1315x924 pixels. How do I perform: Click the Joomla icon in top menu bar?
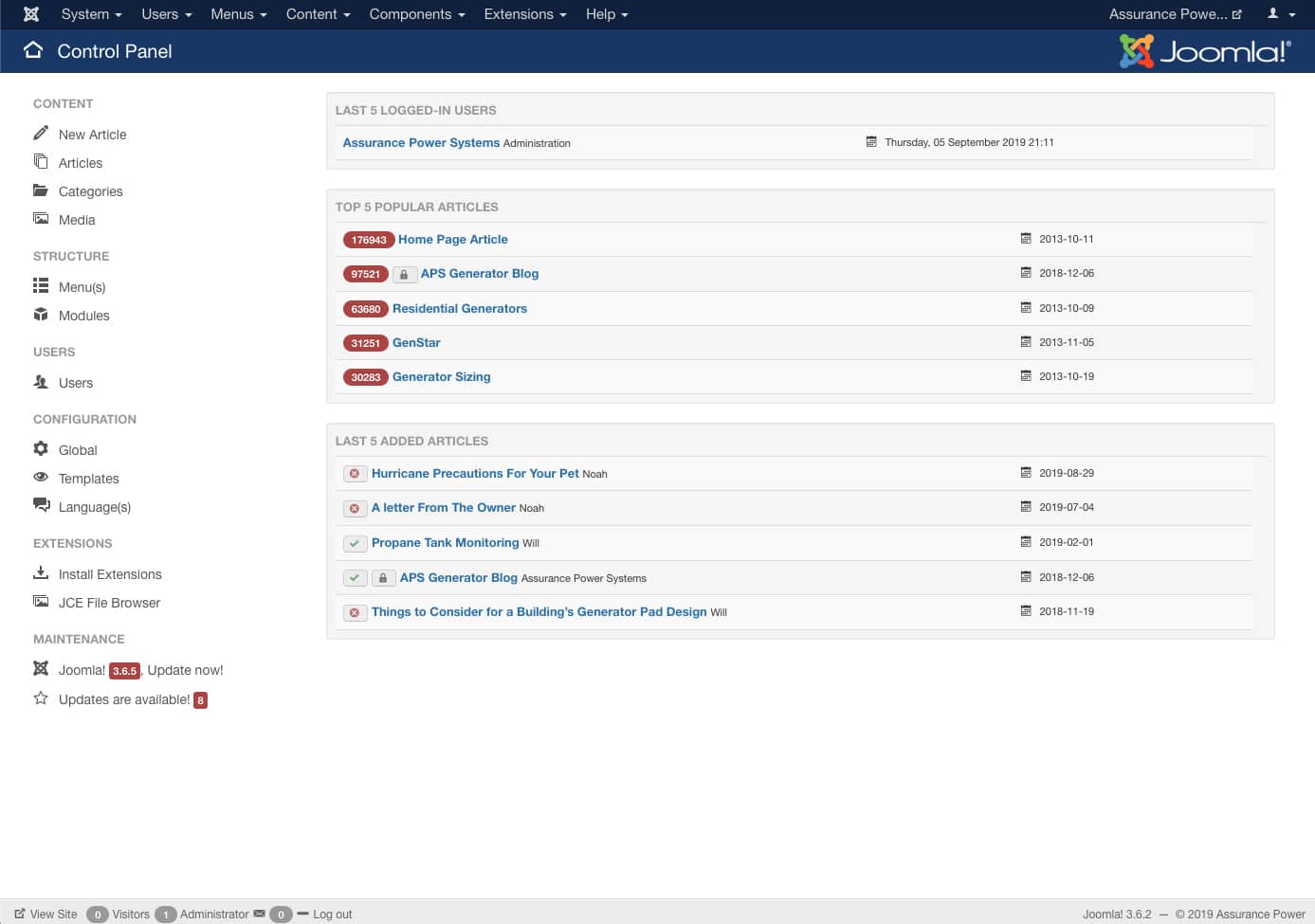pyautogui.click(x=31, y=14)
